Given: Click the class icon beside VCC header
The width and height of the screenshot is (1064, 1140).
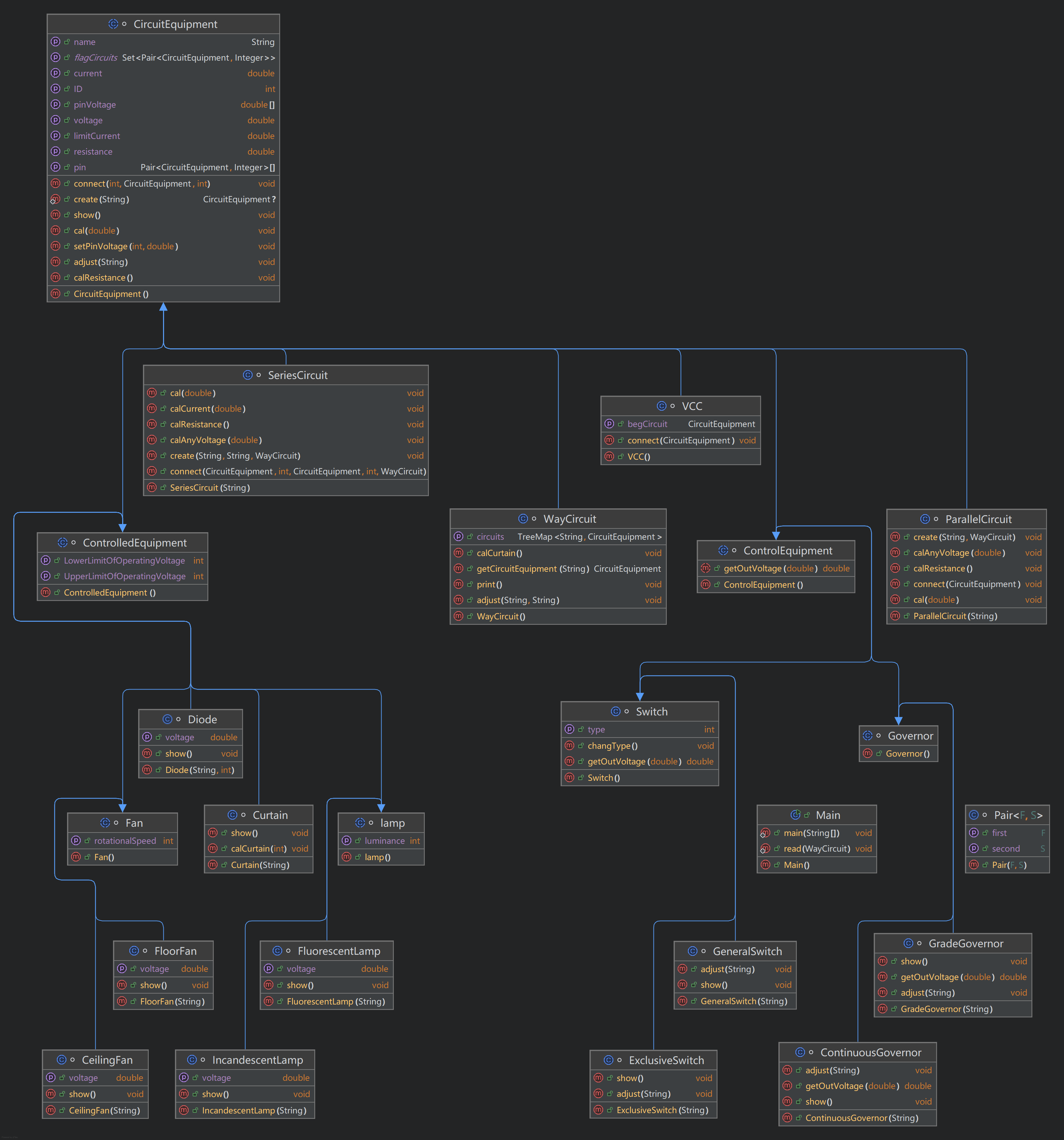Looking at the screenshot, I should tap(662, 406).
